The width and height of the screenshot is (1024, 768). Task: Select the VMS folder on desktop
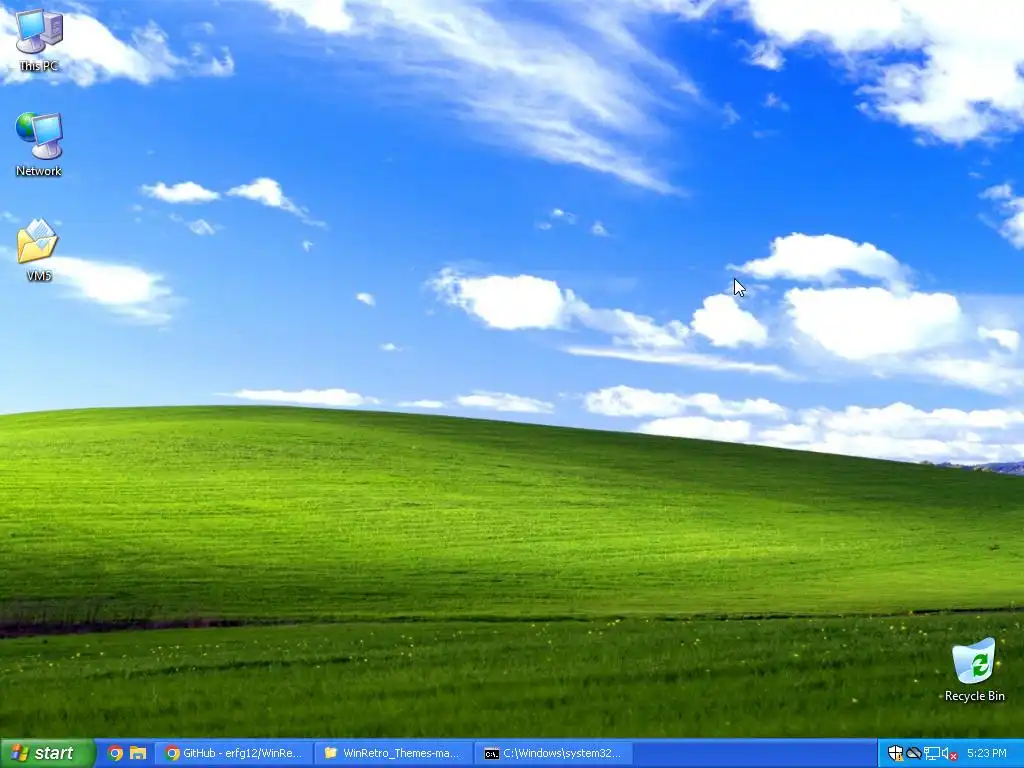(39, 250)
